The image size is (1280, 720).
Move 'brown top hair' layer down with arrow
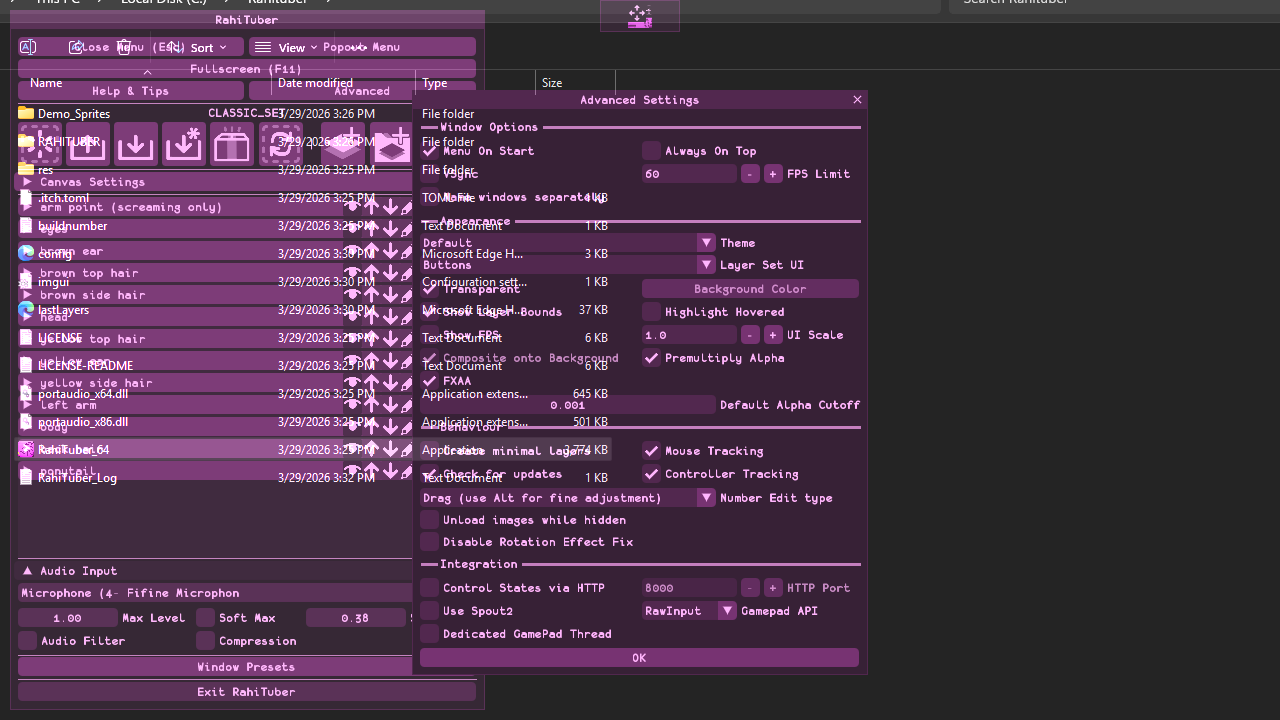coord(390,273)
